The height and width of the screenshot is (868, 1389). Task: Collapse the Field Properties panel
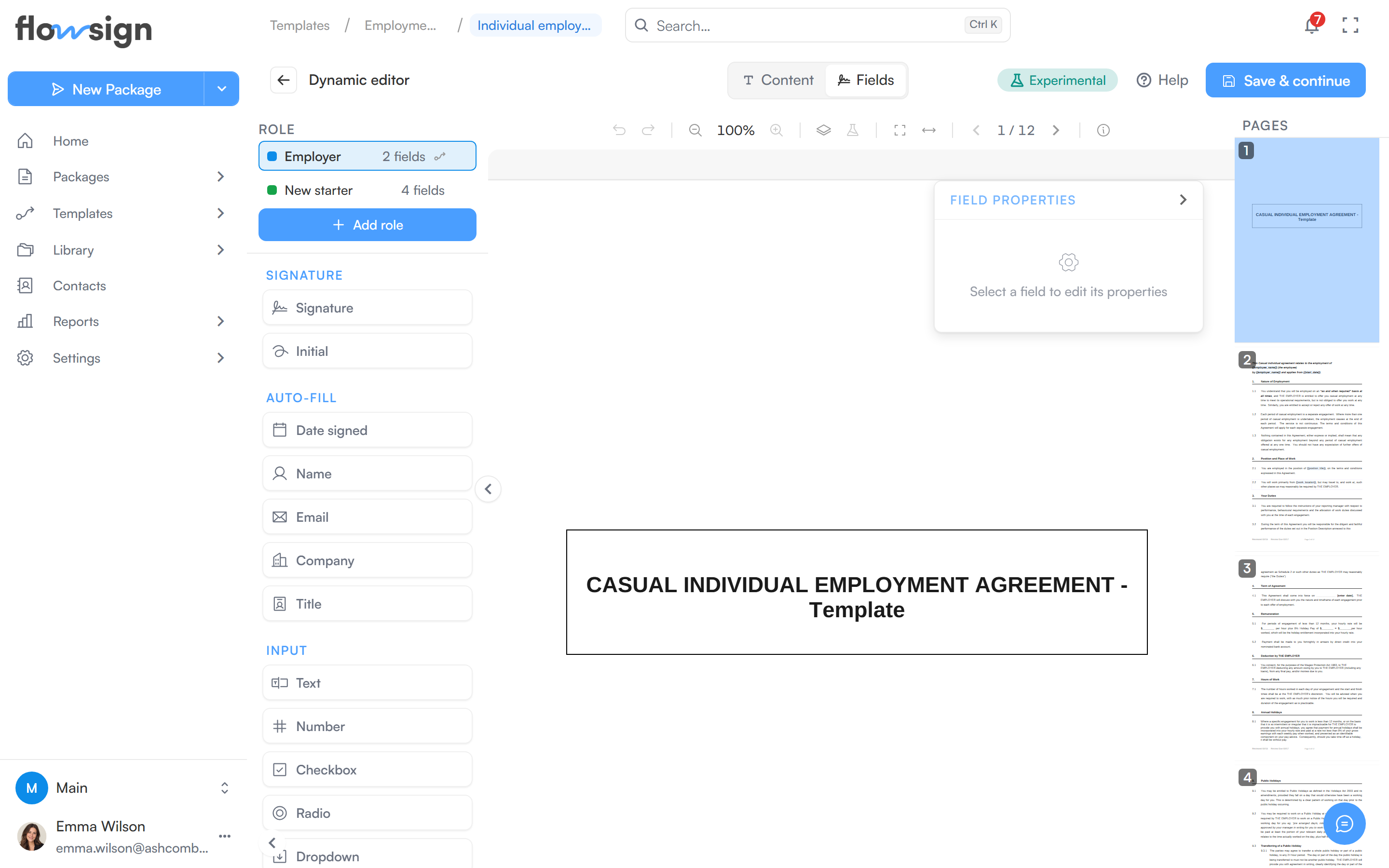1183,200
